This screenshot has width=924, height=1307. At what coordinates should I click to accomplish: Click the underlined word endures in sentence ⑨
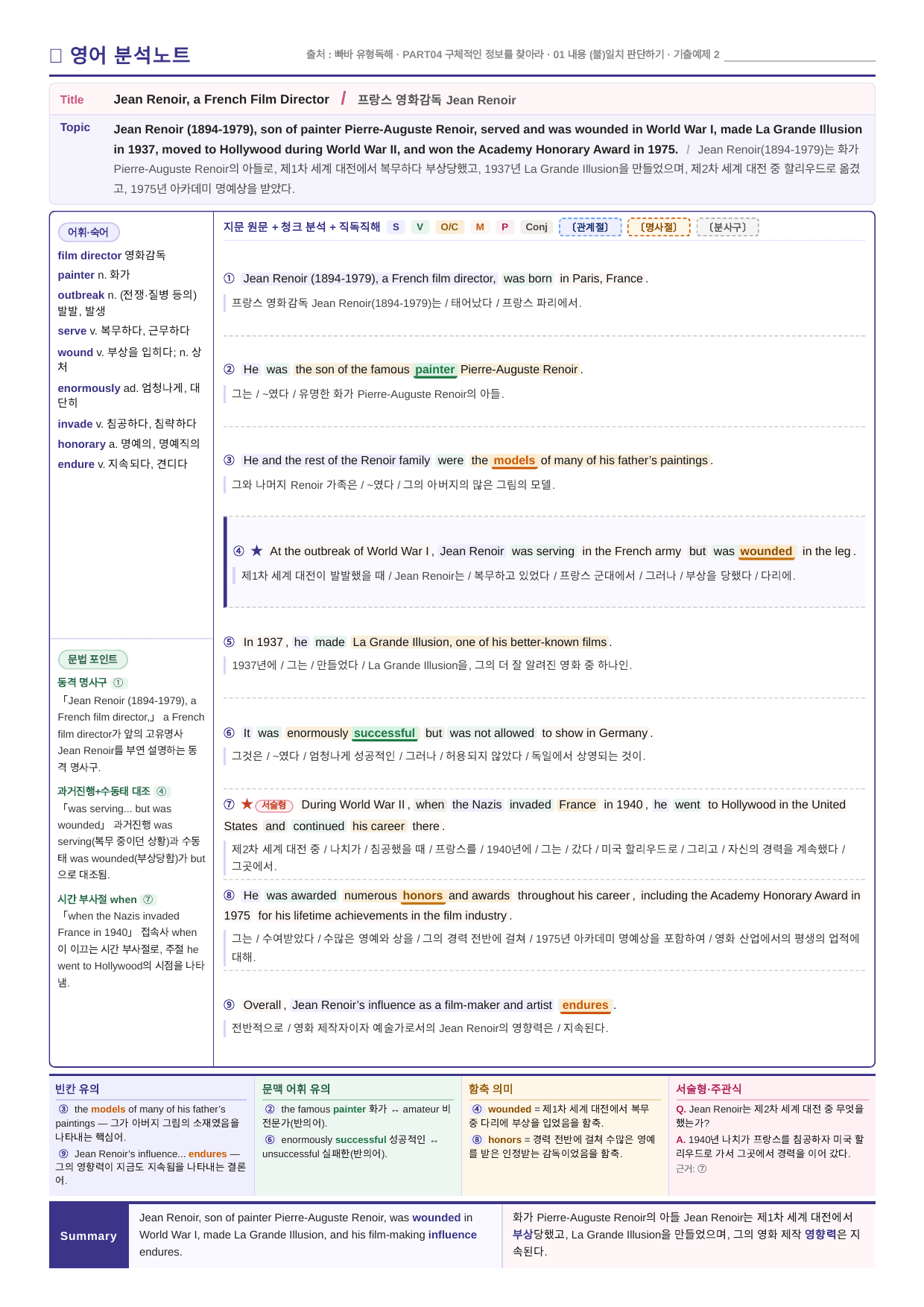(x=585, y=1005)
